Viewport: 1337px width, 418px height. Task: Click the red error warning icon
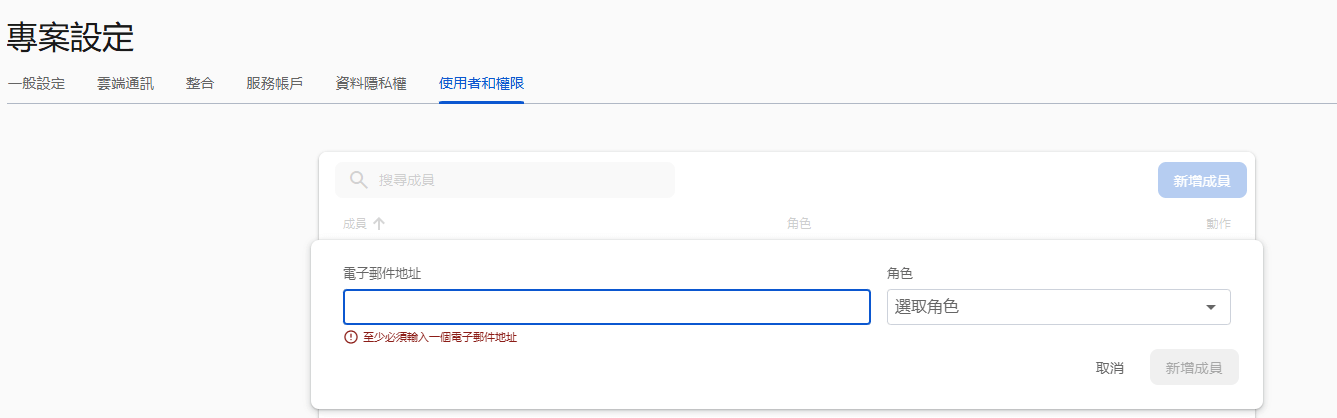pyautogui.click(x=350, y=337)
